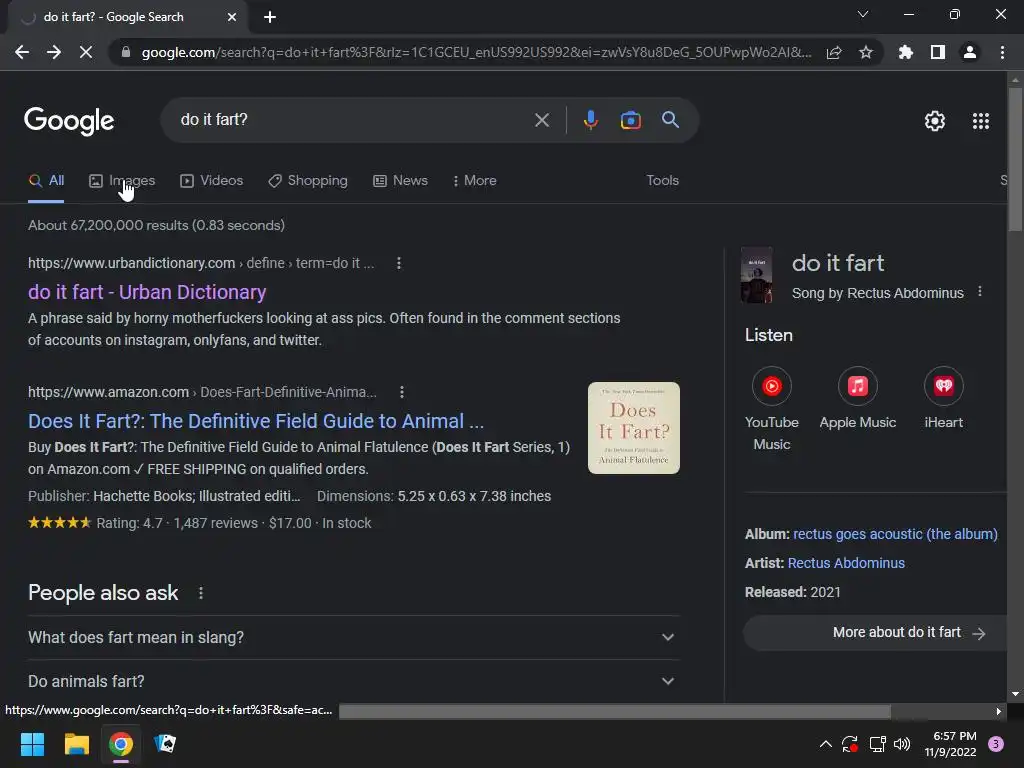This screenshot has height=768, width=1024.
Task: Open Chrome's three-dot menu
Action: click(x=1002, y=52)
